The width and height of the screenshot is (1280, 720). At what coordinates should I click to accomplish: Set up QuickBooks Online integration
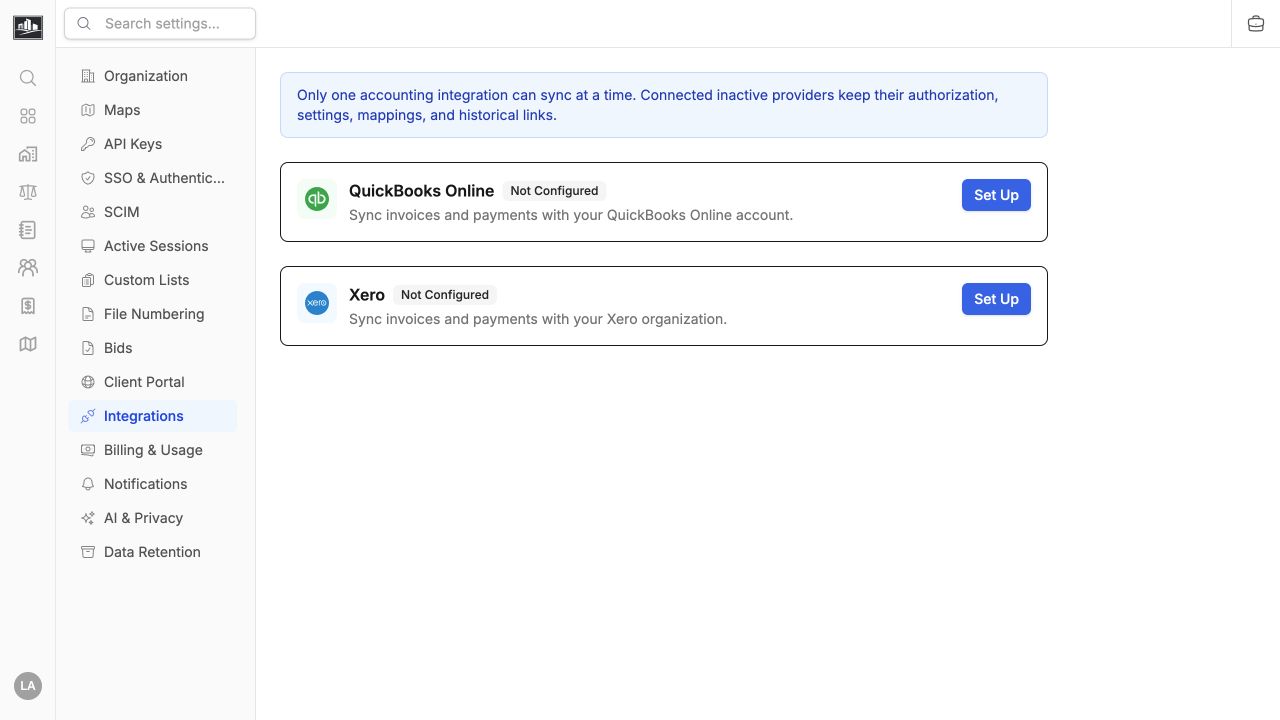click(x=996, y=195)
